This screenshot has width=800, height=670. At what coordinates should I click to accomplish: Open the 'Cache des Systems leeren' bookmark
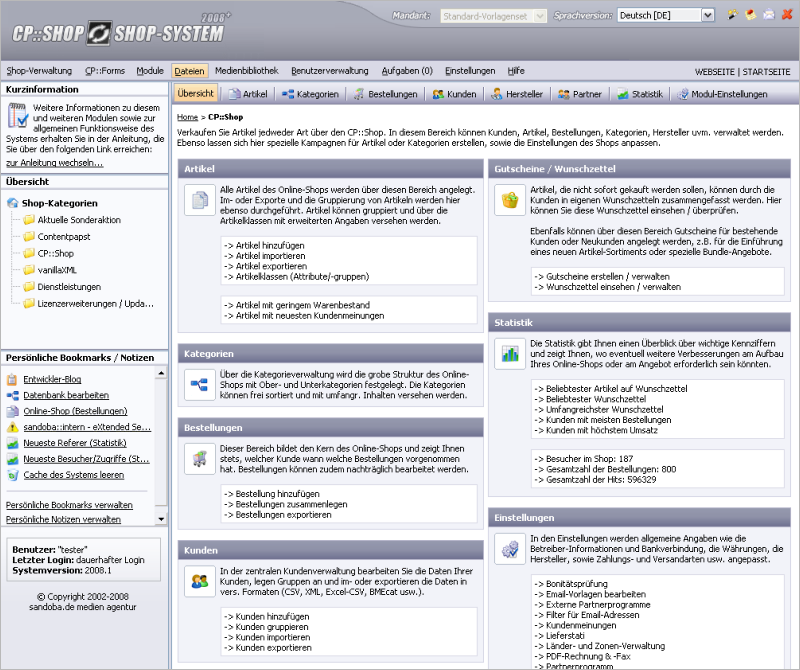point(73,475)
